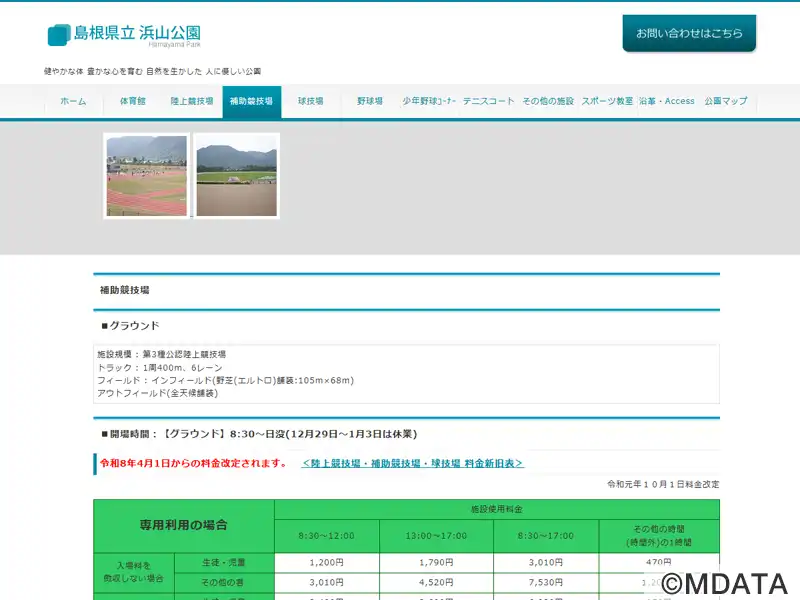Open the その他の施設 menu item
This screenshot has height=600, width=800.
pos(548,102)
